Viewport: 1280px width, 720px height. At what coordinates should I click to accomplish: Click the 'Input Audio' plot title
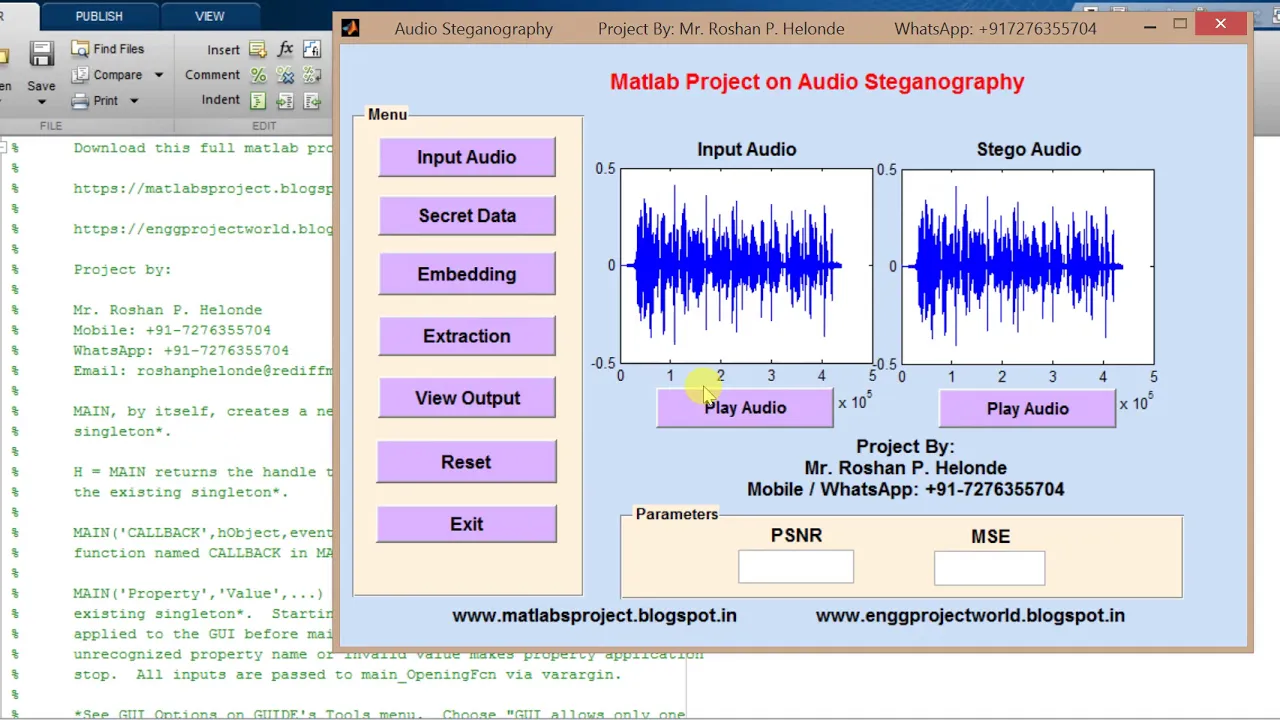[x=747, y=149]
